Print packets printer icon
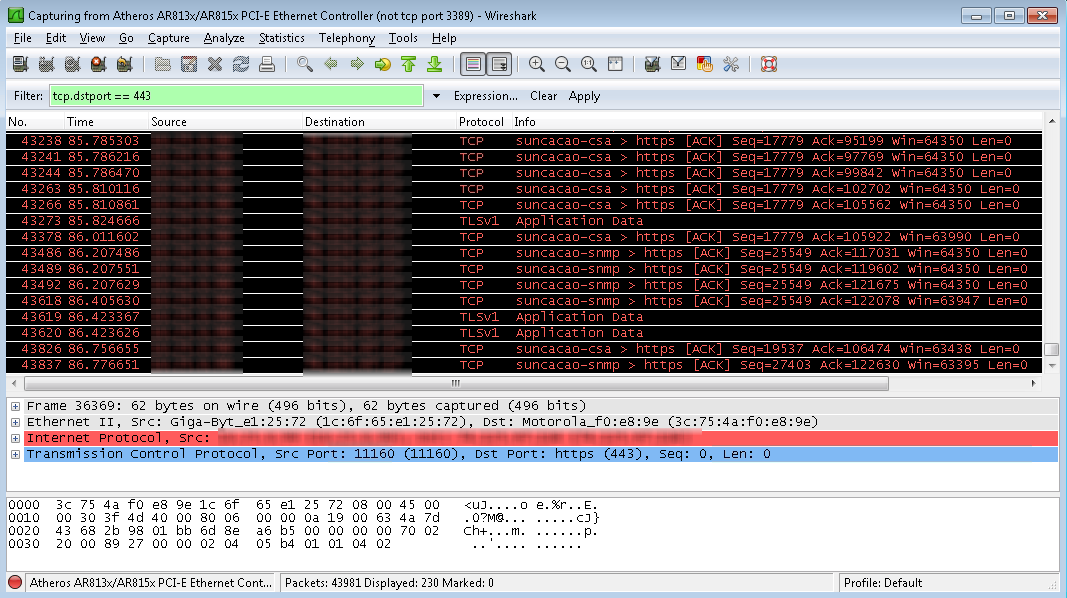 point(267,64)
